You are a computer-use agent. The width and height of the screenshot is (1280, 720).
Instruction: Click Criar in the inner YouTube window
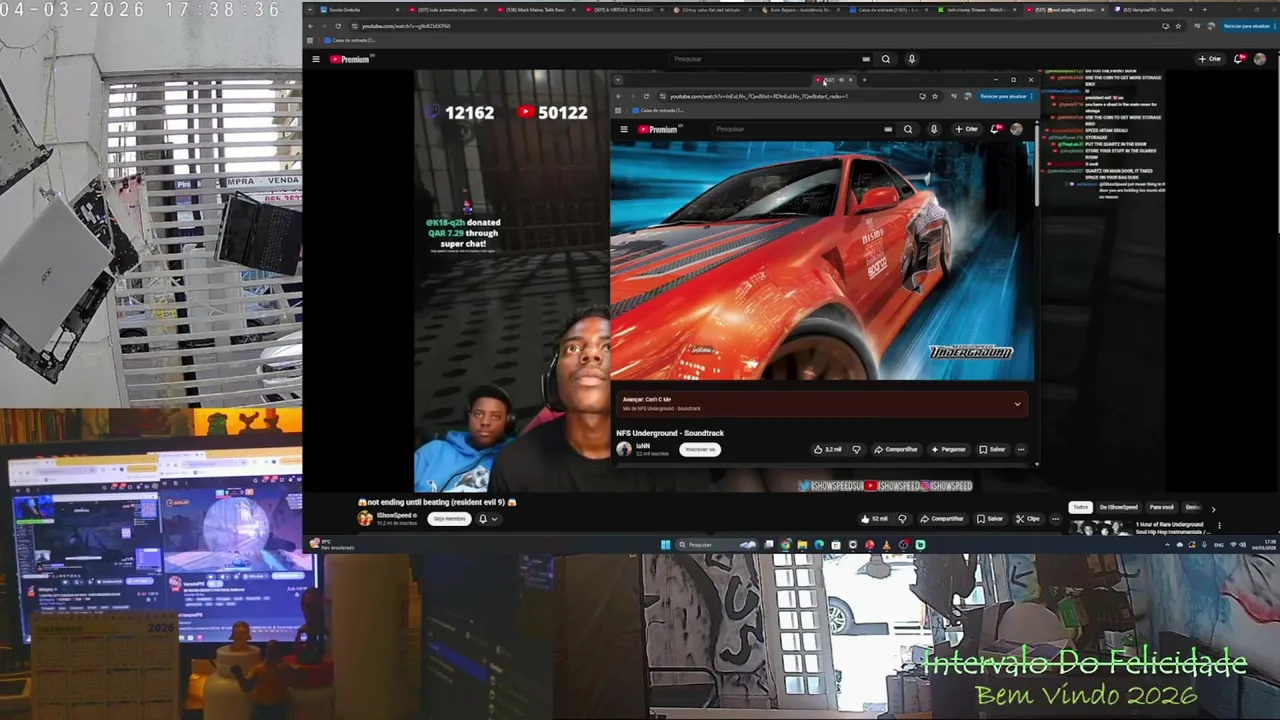[966, 129]
